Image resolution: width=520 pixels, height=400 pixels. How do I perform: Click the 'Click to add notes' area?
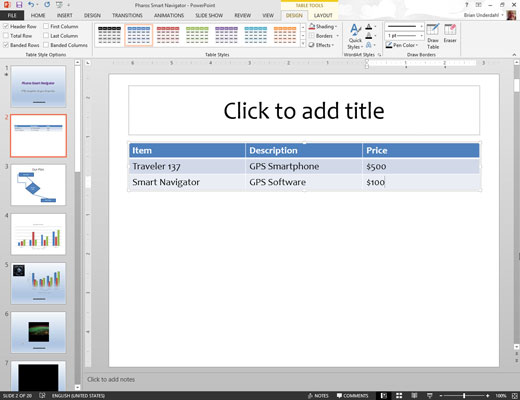111,379
